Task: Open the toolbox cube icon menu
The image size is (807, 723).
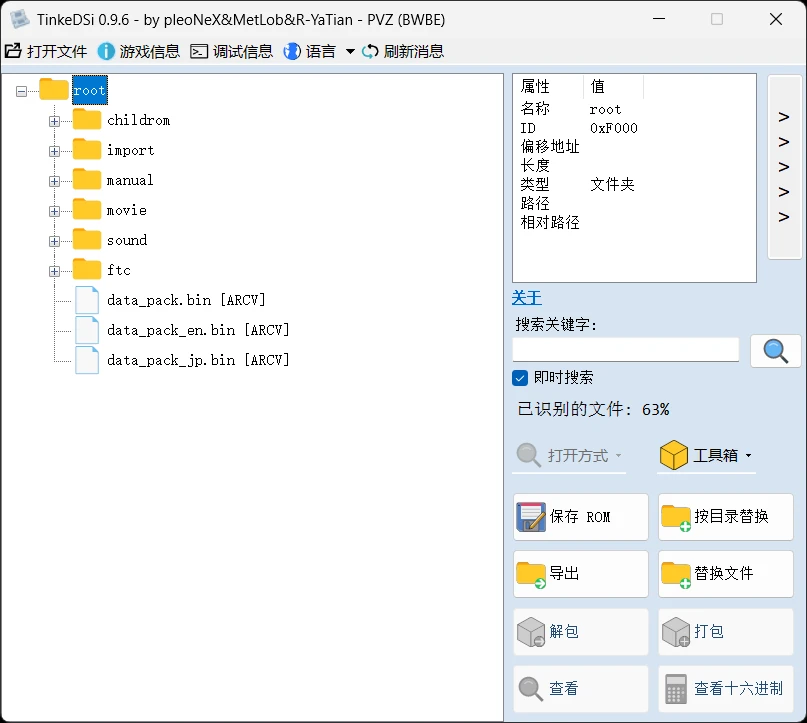Action: 674,456
